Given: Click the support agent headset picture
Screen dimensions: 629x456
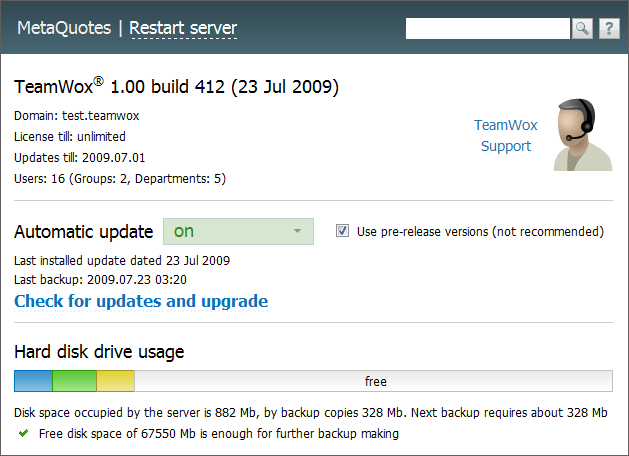Looking at the screenshot, I should click(583, 135).
